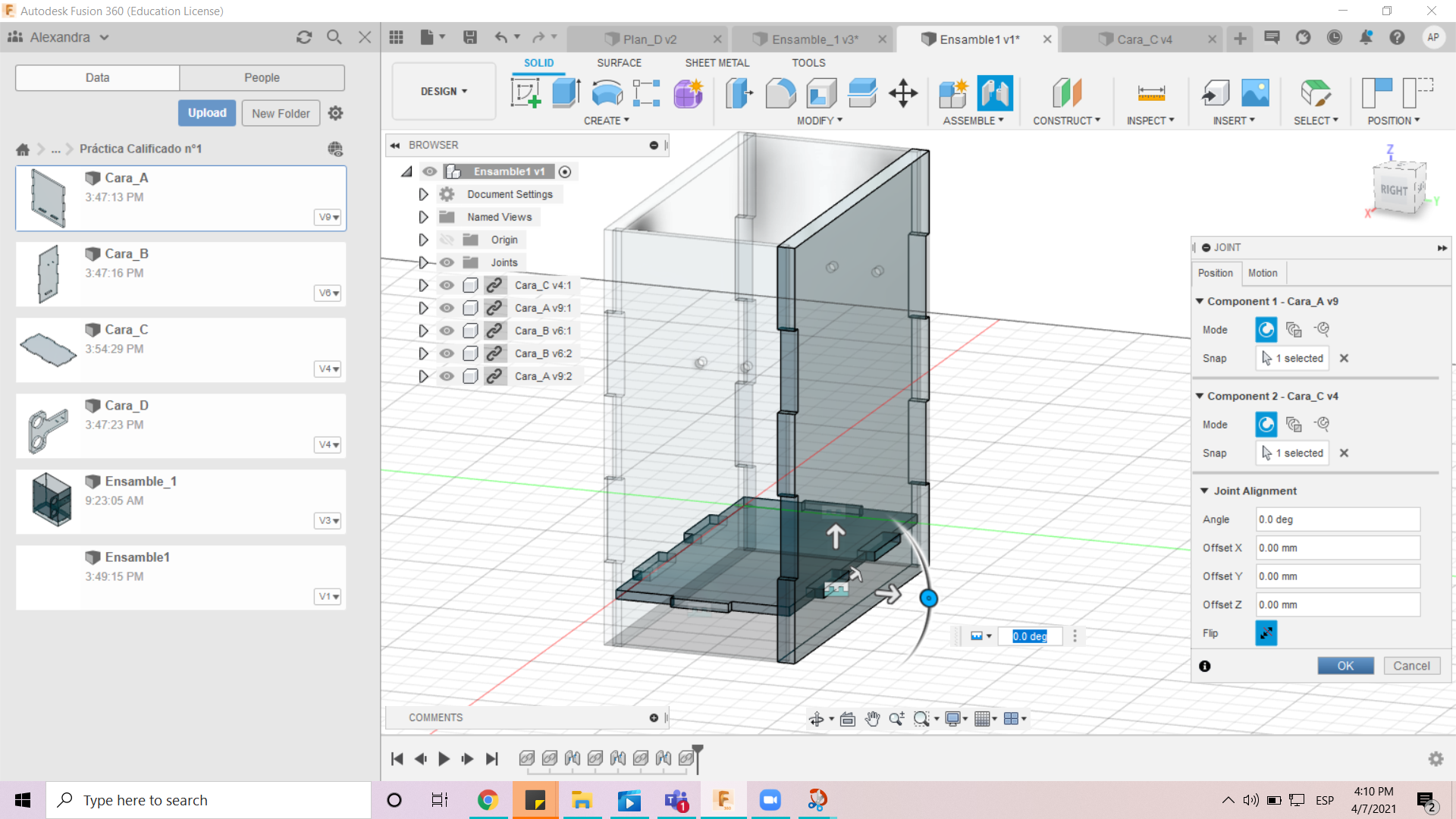Click the New Folder button
The width and height of the screenshot is (1456, 819).
click(281, 113)
